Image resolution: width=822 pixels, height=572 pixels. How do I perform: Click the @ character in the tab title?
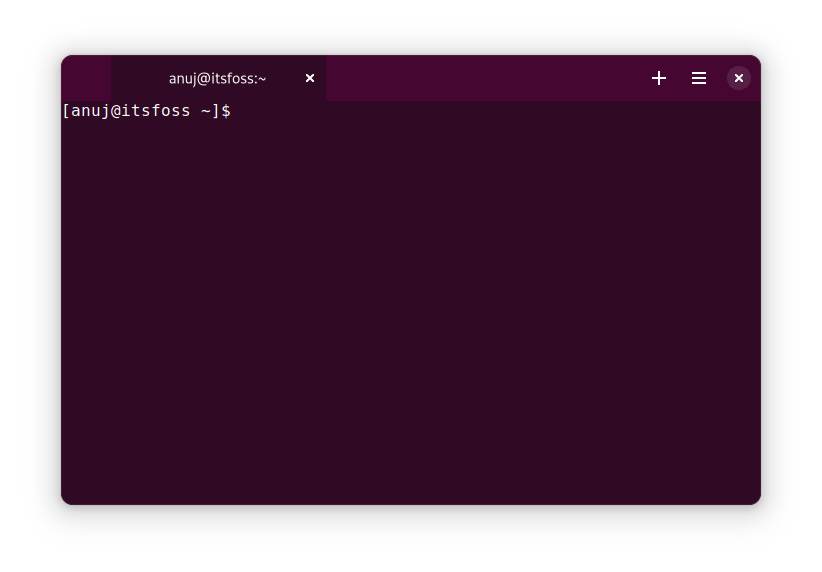coord(203,78)
